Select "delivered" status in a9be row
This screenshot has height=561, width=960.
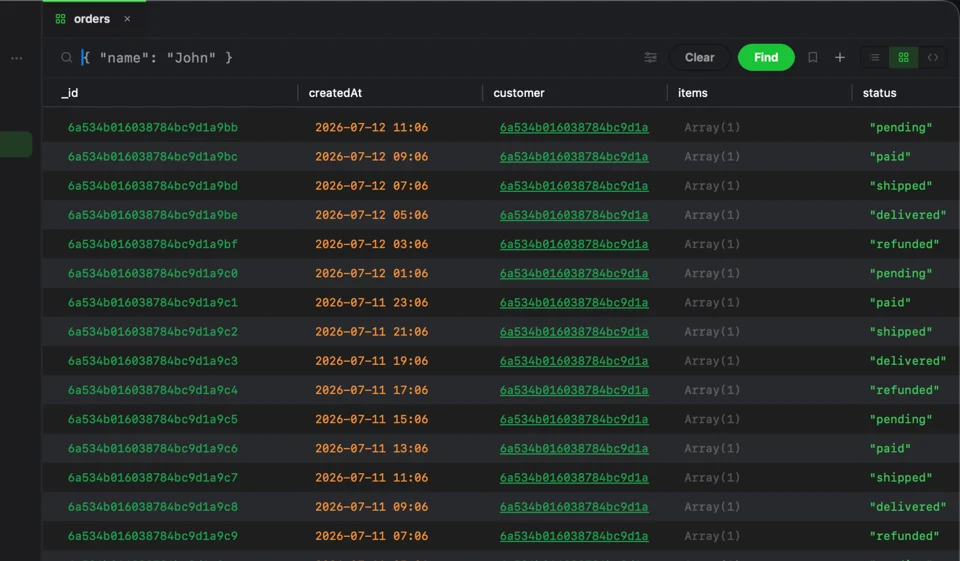click(908, 215)
